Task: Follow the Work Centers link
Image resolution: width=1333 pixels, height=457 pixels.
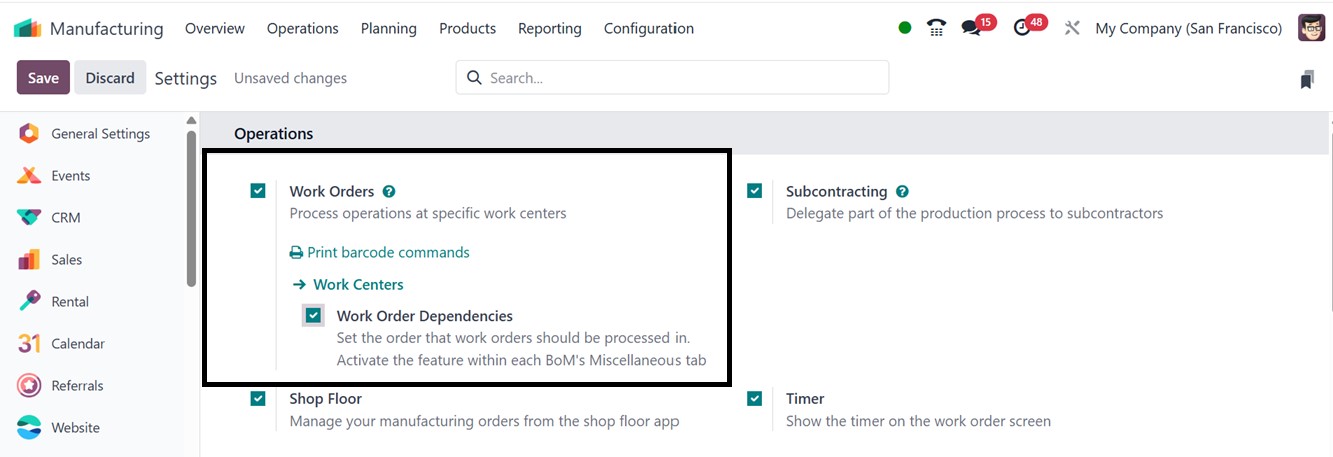Action: 357,284
